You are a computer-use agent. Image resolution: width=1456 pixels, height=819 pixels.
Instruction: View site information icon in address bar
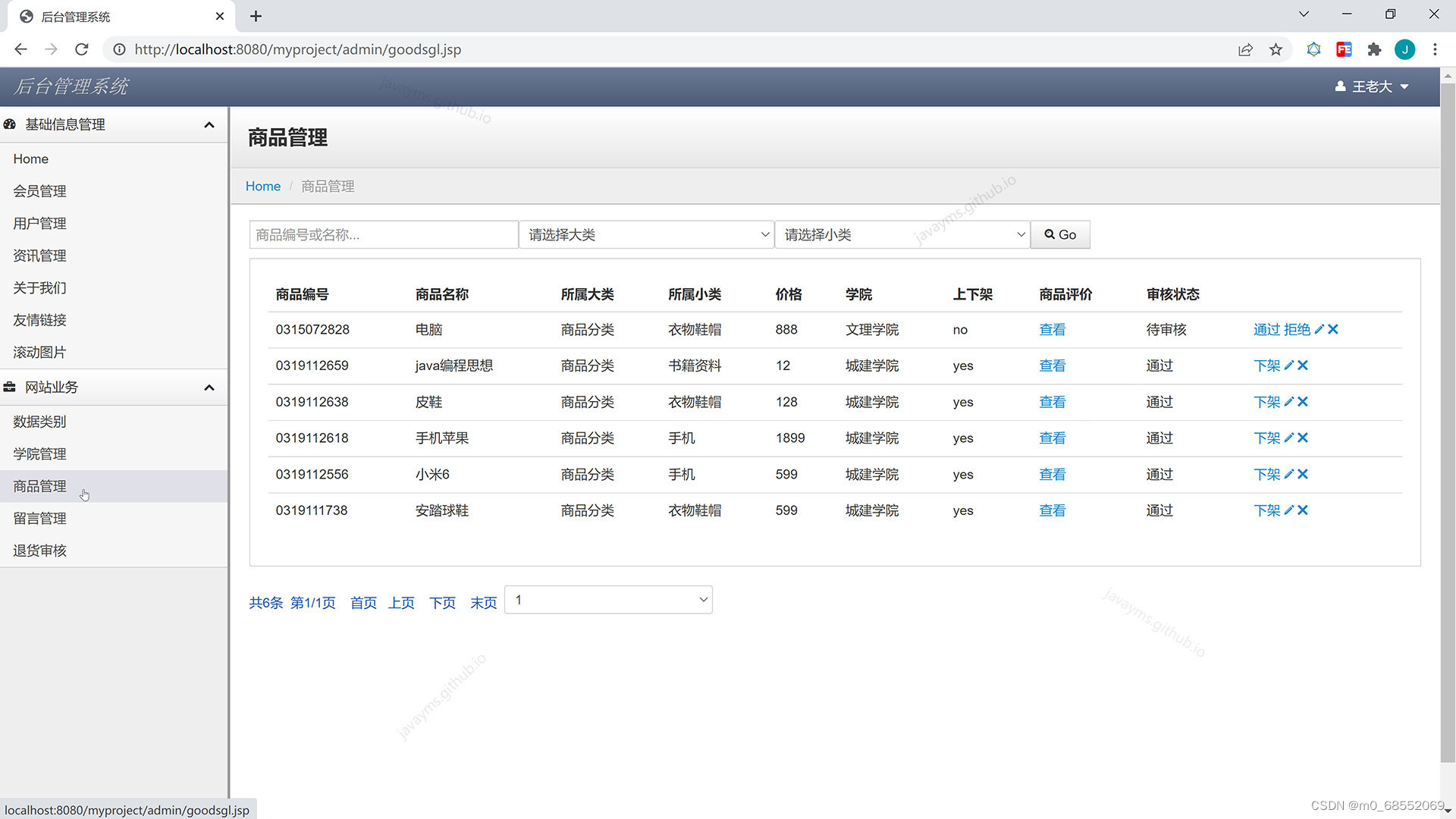pos(119,49)
